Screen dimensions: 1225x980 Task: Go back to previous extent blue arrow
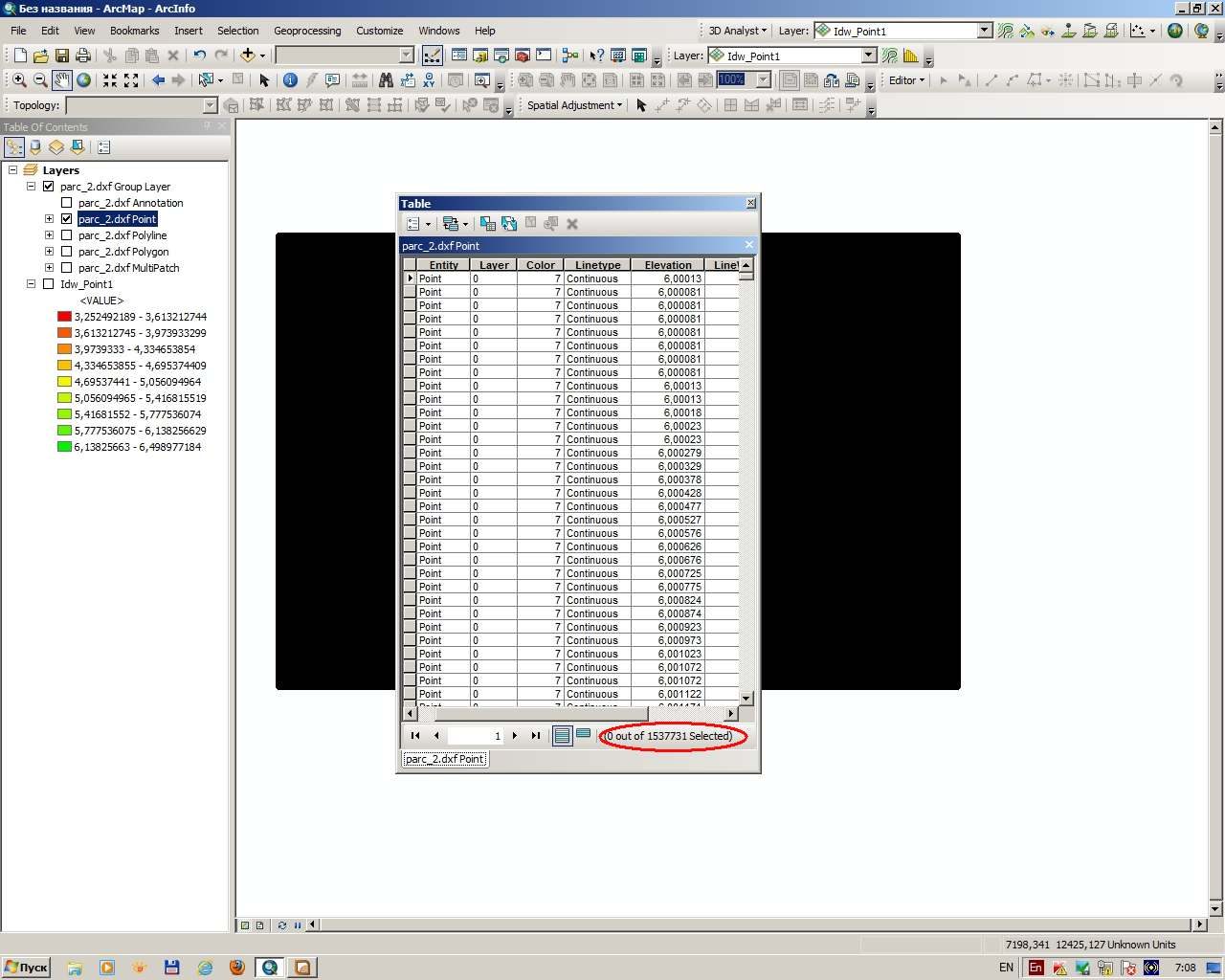(x=158, y=80)
